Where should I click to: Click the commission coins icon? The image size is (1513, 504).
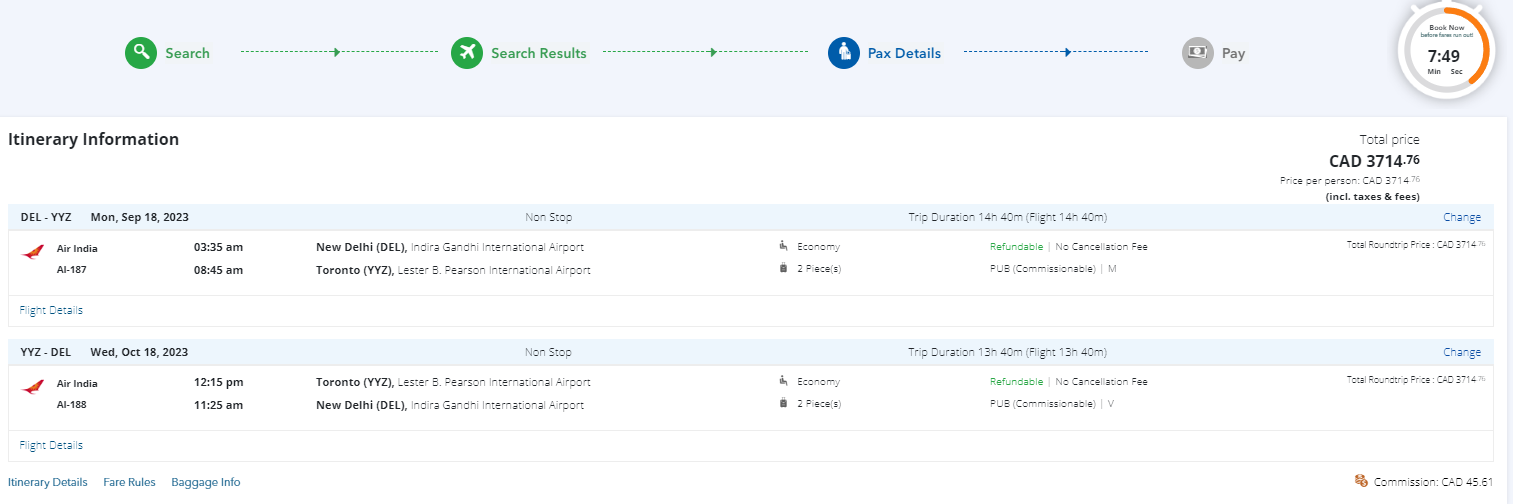coord(1361,481)
